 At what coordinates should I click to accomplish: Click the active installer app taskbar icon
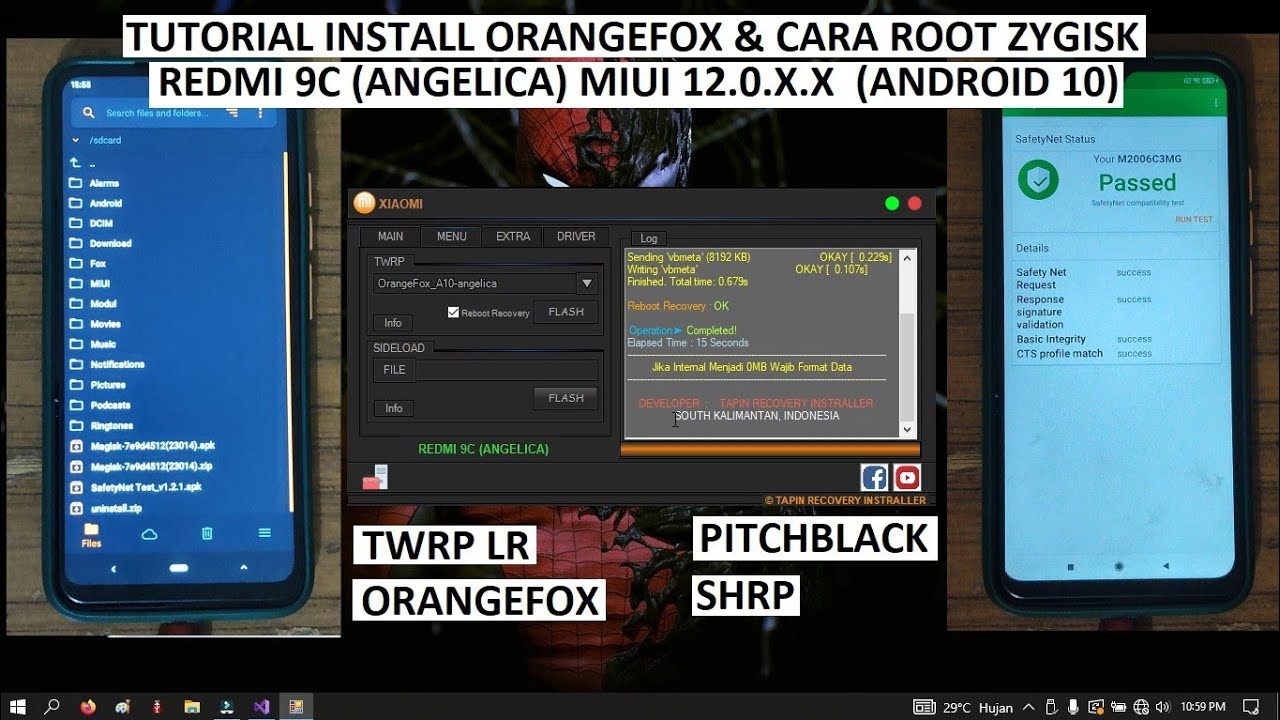tap(296, 707)
